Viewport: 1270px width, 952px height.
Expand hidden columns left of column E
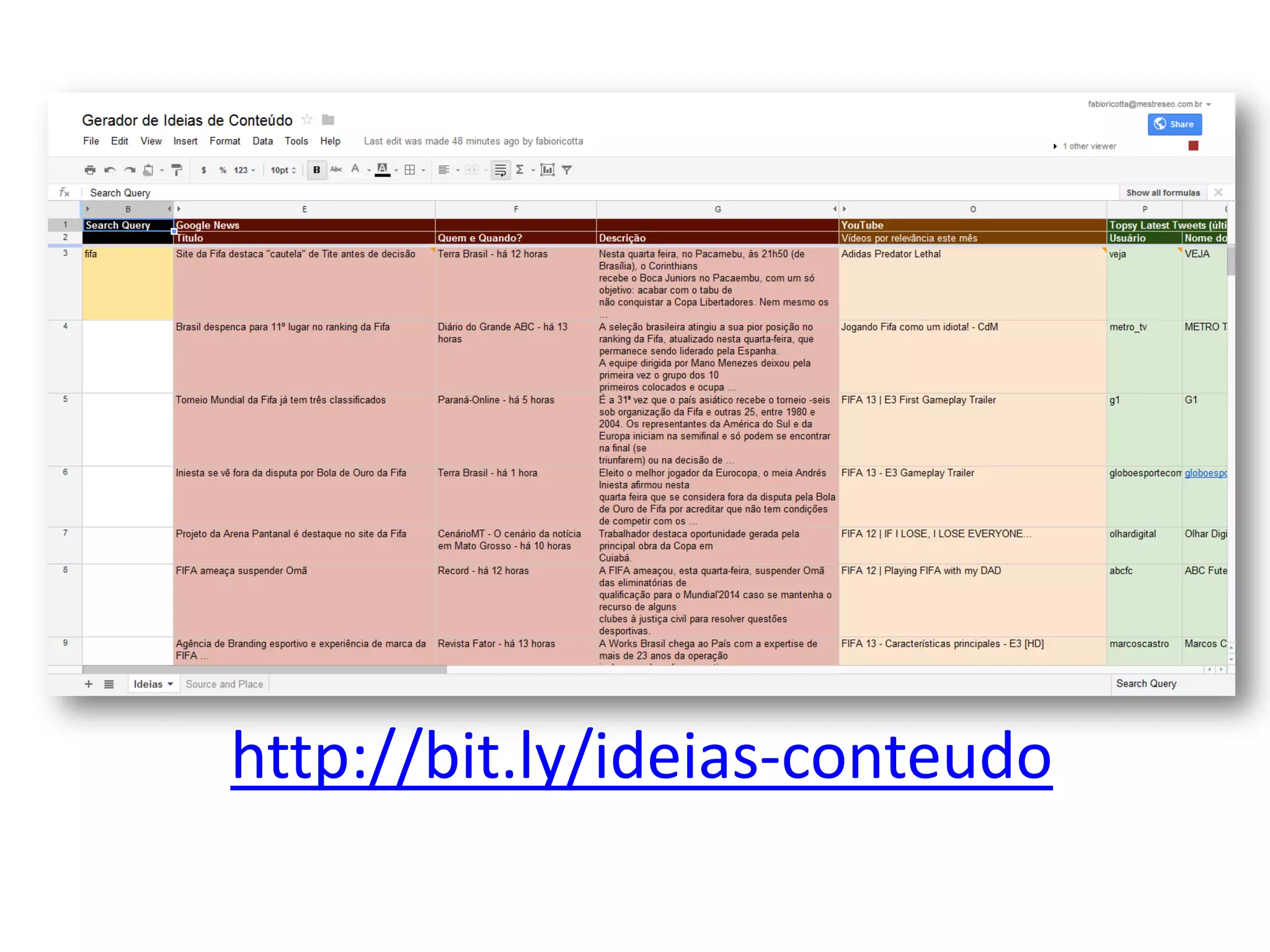tap(179, 209)
